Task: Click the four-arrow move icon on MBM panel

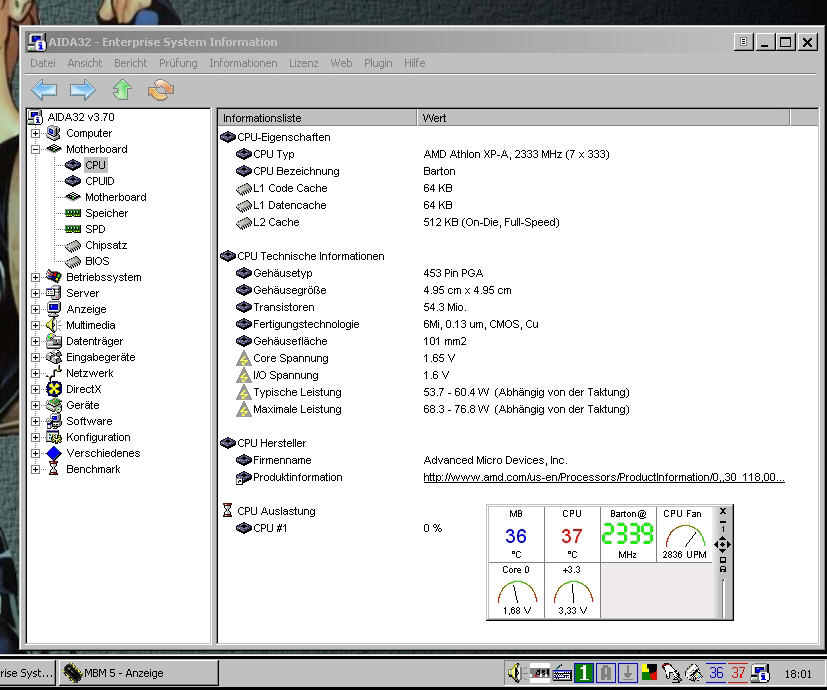Action: click(723, 544)
